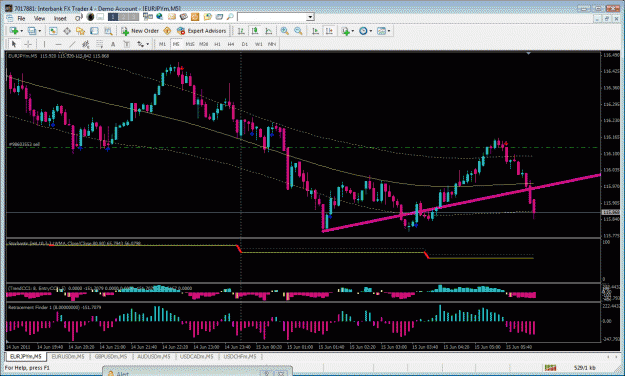The height and width of the screenshot is (376, 625).
Task: Select the Text tool (A icon)
Action: (x=113, y=44)
